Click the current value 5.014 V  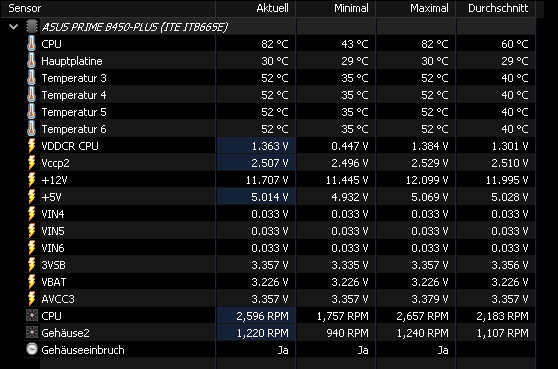(270, 197)
